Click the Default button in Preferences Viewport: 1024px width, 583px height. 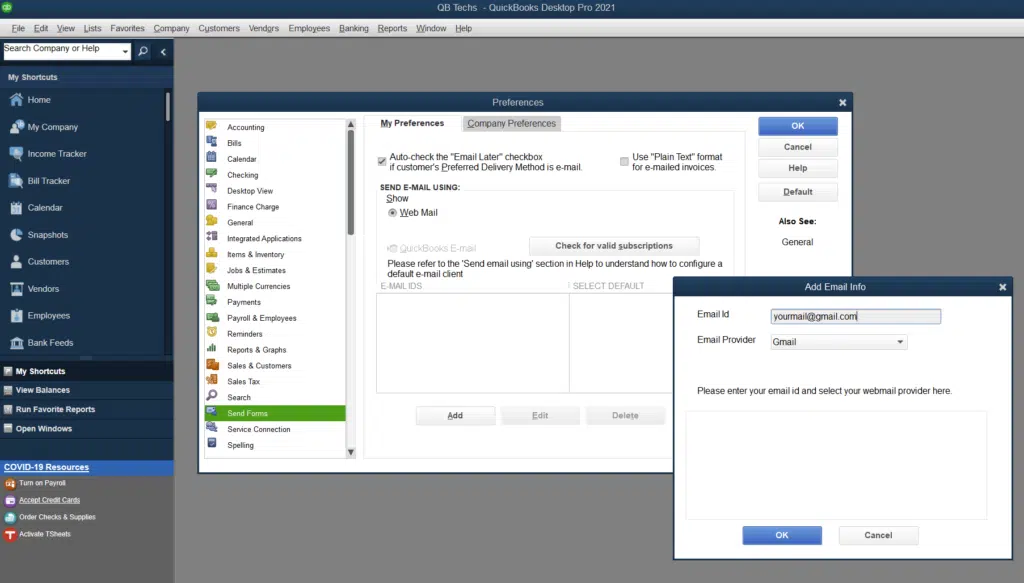797,192
